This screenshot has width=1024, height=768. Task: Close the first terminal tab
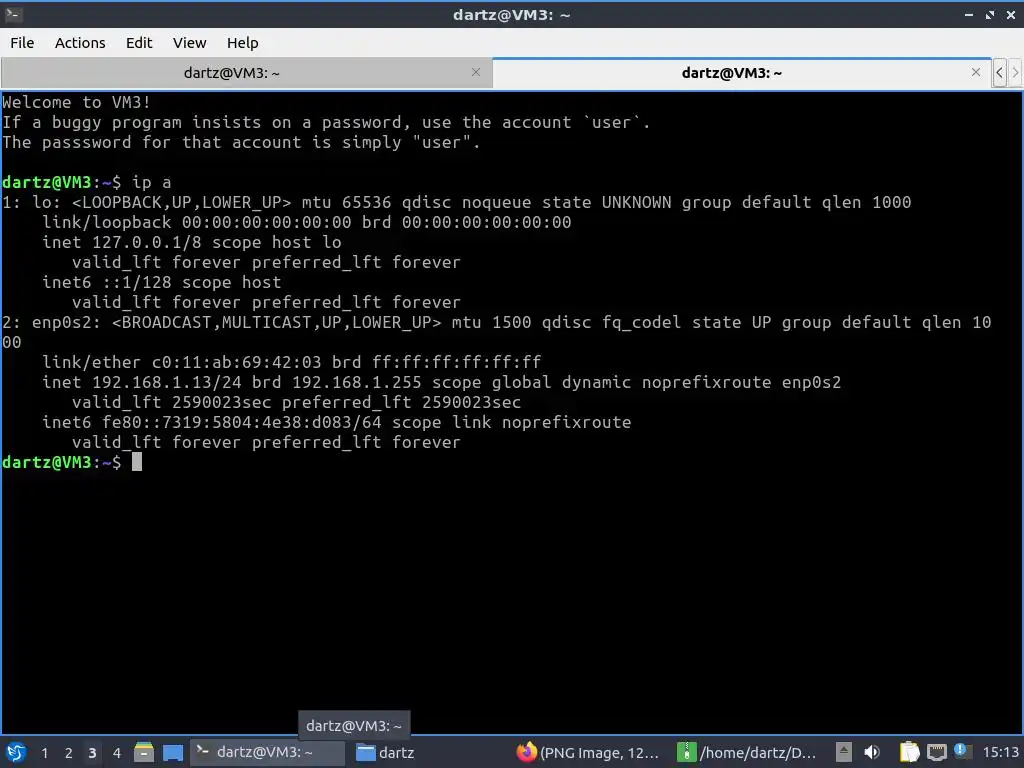point(476,72)
